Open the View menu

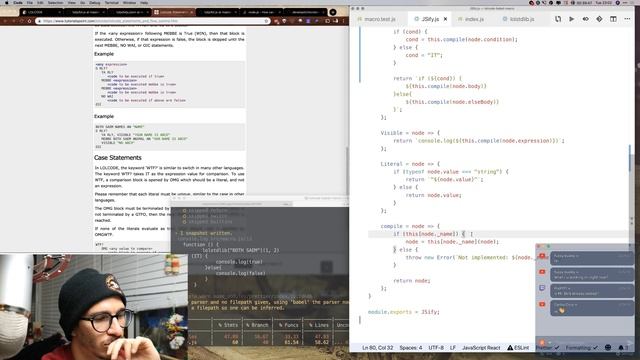[x=71, y=2]
